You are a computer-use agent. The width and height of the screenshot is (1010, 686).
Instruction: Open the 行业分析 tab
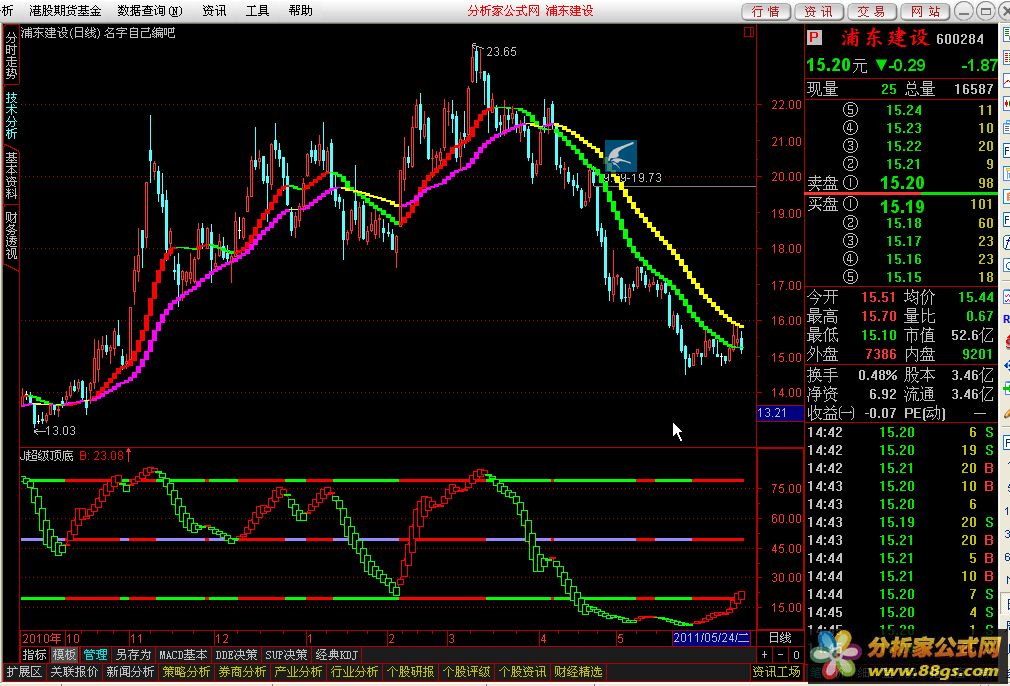354,672
